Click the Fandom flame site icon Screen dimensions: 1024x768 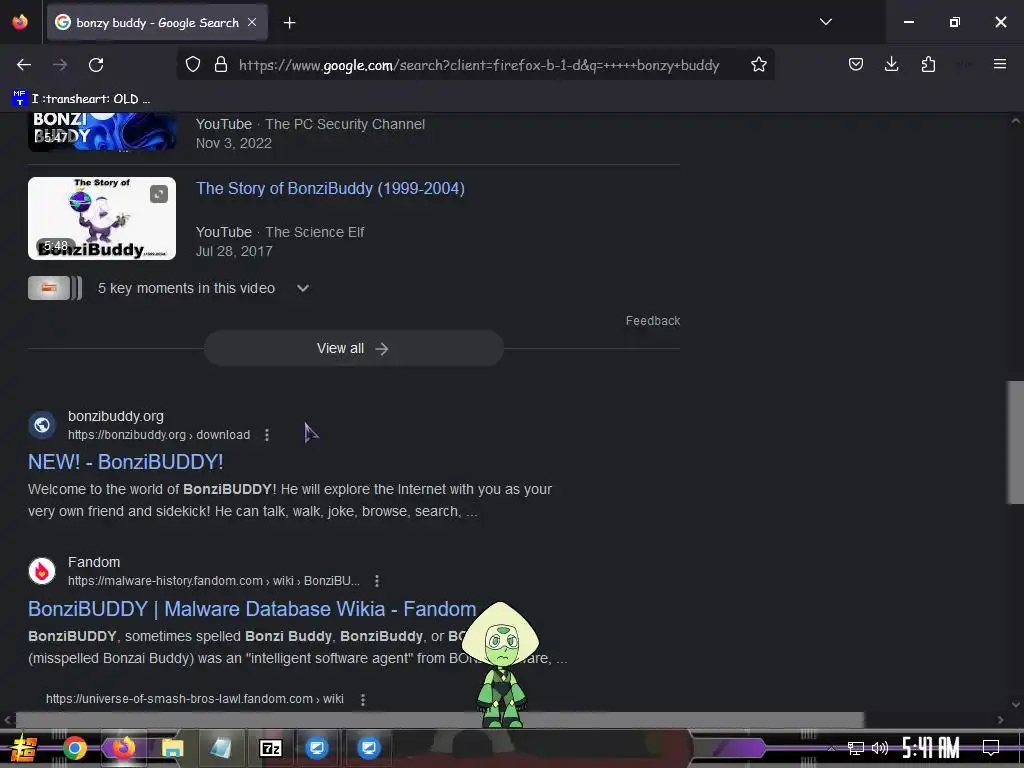coord(42,571)
